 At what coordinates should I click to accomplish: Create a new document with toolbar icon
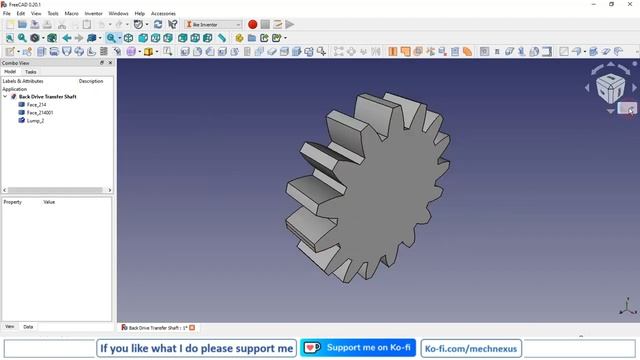[x=10, y=24]
